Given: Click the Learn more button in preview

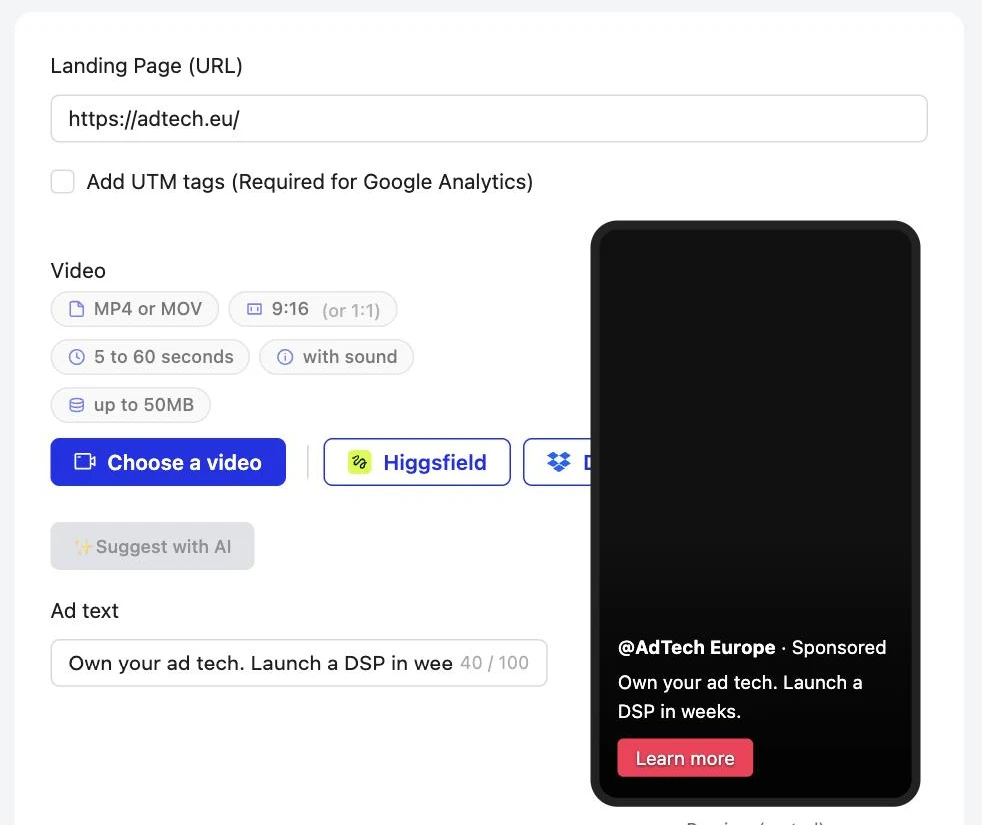Looking at the screenshot, I should pyautogui.click(x=685, y=758).
